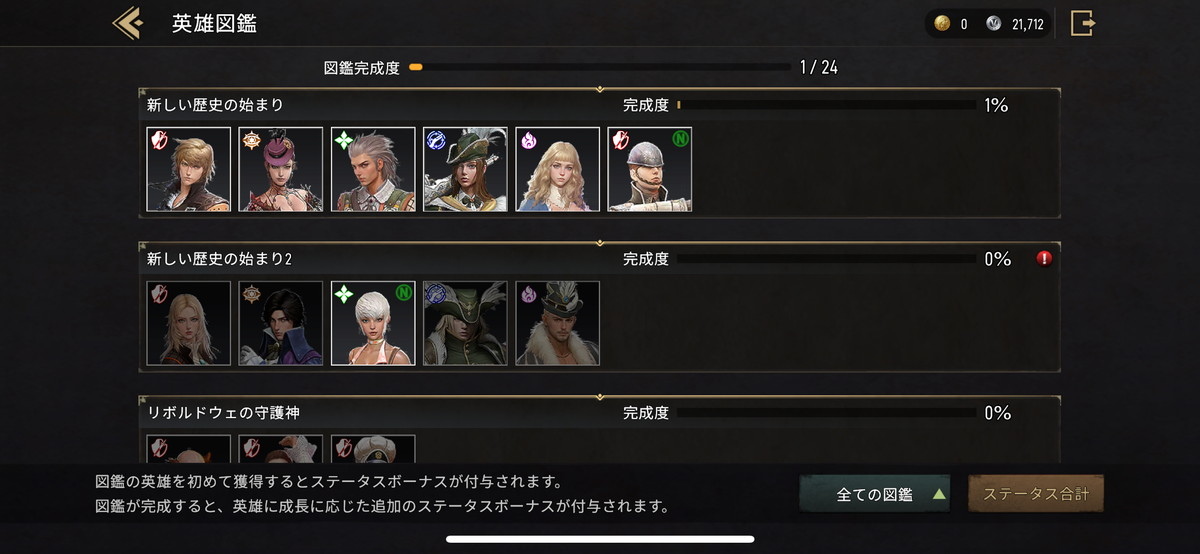The width and height of the screenshot is (1200, 554).
Task: Click the ステータス合計 button
Action: [1036, 494]
